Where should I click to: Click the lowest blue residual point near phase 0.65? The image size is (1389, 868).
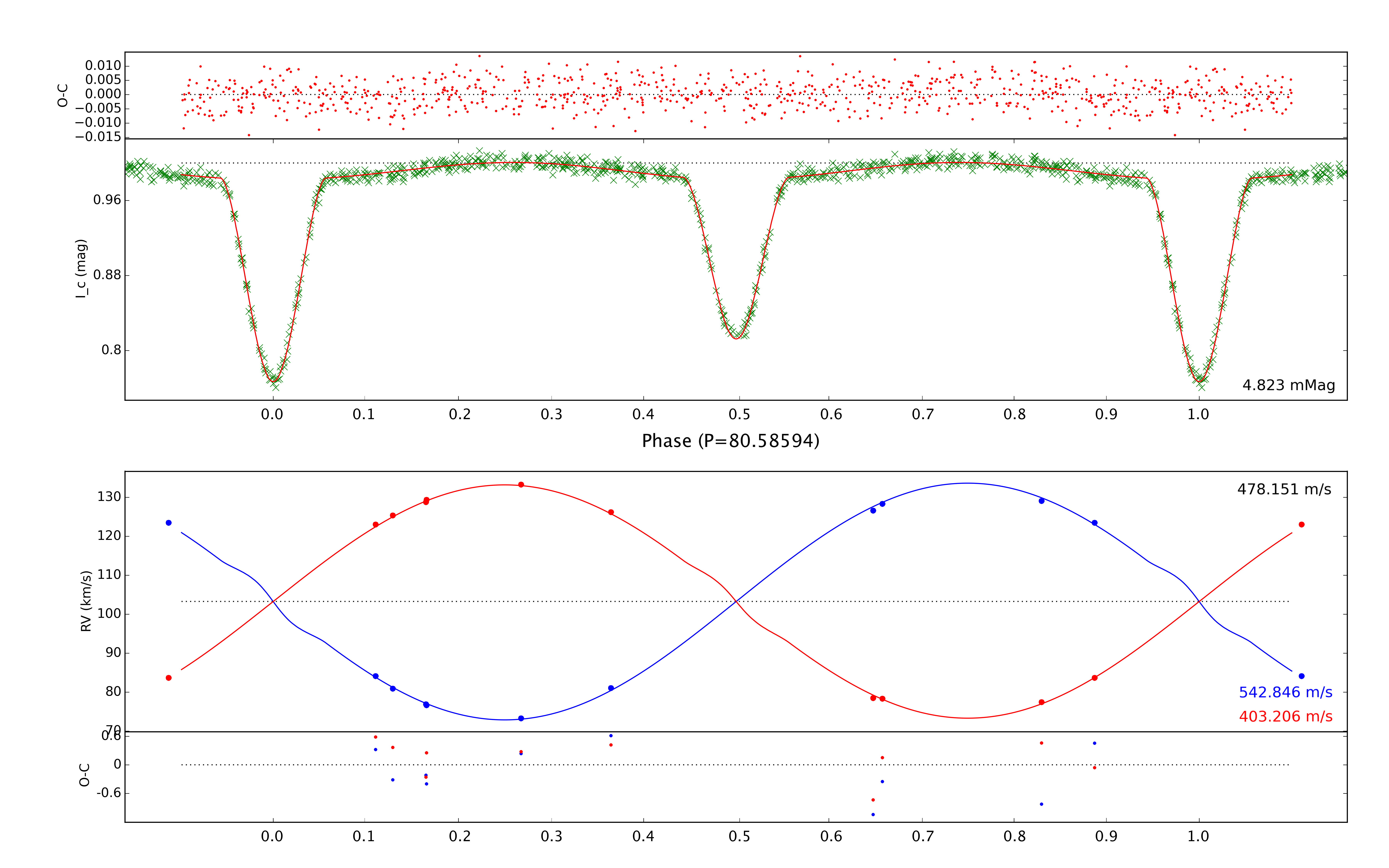click(873, 815)
